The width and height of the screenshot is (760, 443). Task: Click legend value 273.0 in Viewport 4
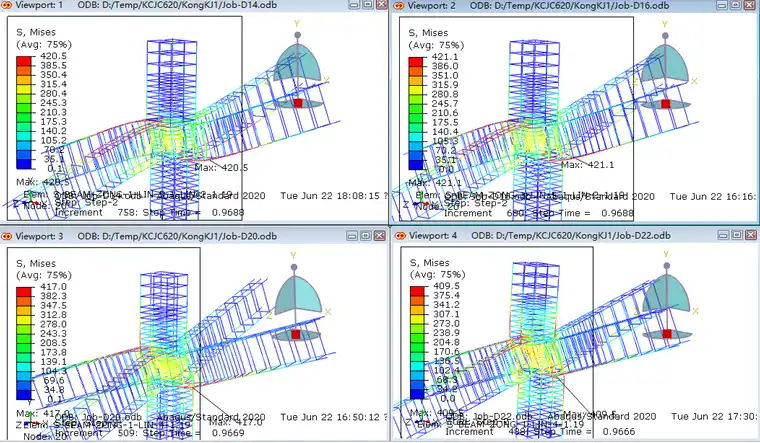[446, 323]
